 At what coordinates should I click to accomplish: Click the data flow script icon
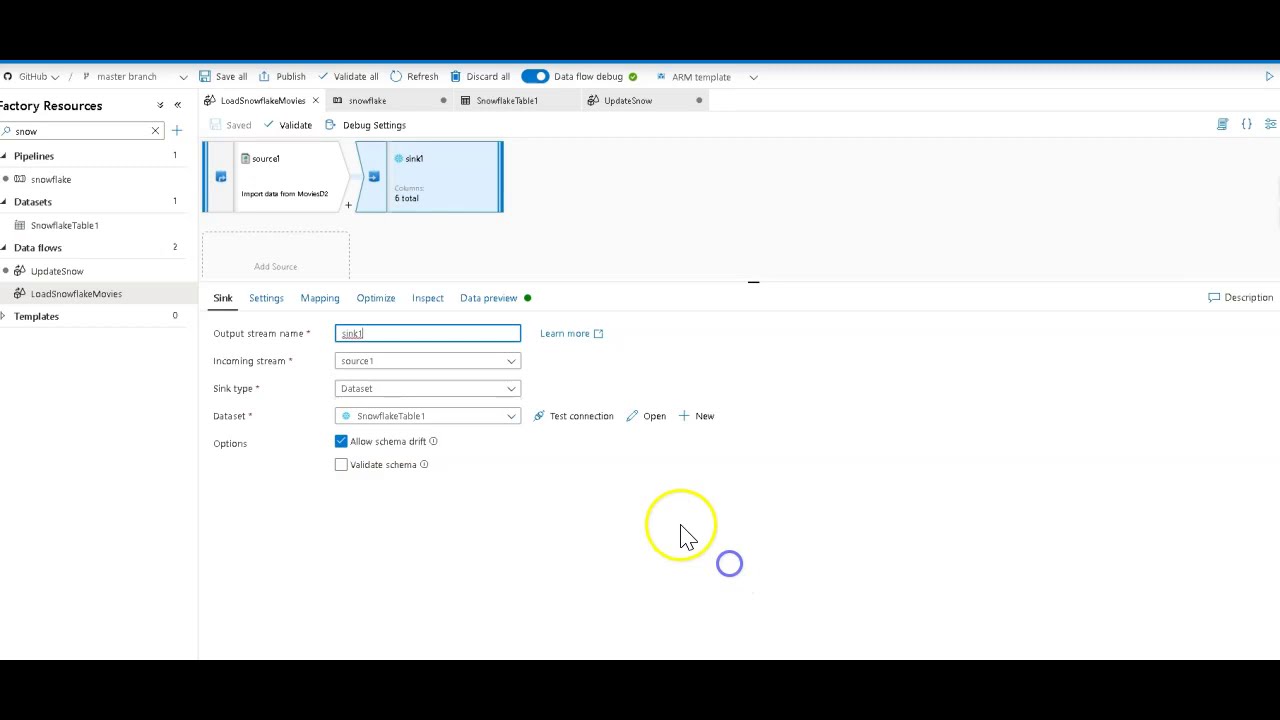pos(1222,124)
